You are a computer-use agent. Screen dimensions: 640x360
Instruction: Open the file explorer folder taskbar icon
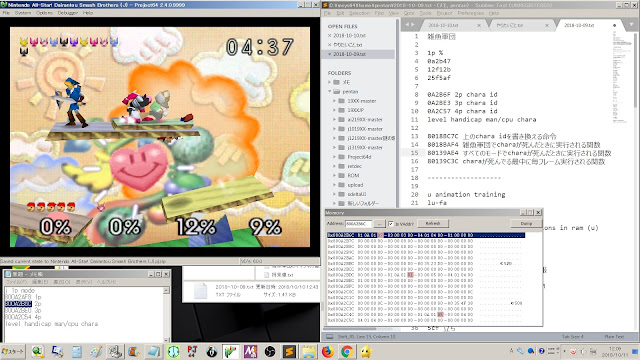click(x=309, y=351)
